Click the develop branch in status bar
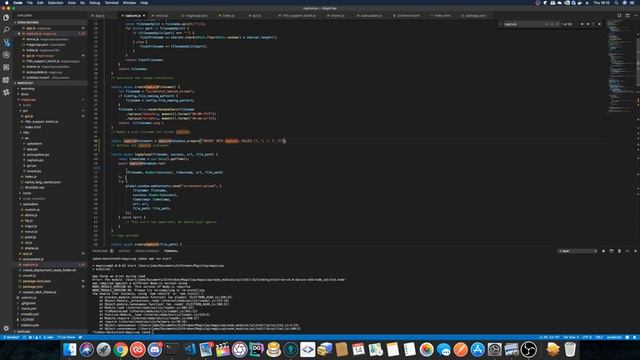 (x=11, y=338)
